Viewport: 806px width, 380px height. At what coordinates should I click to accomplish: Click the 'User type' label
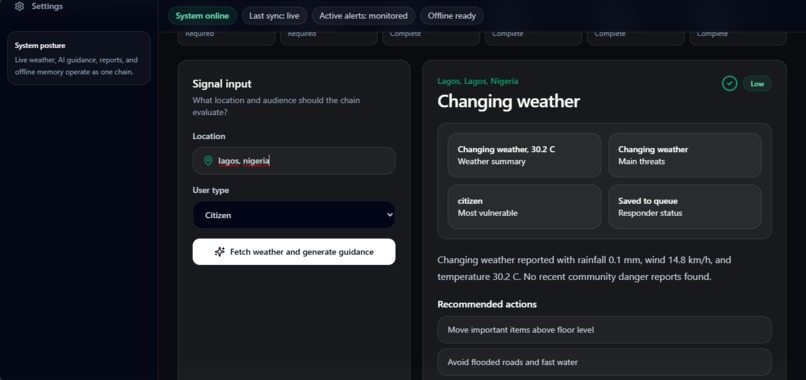point(211,190)
